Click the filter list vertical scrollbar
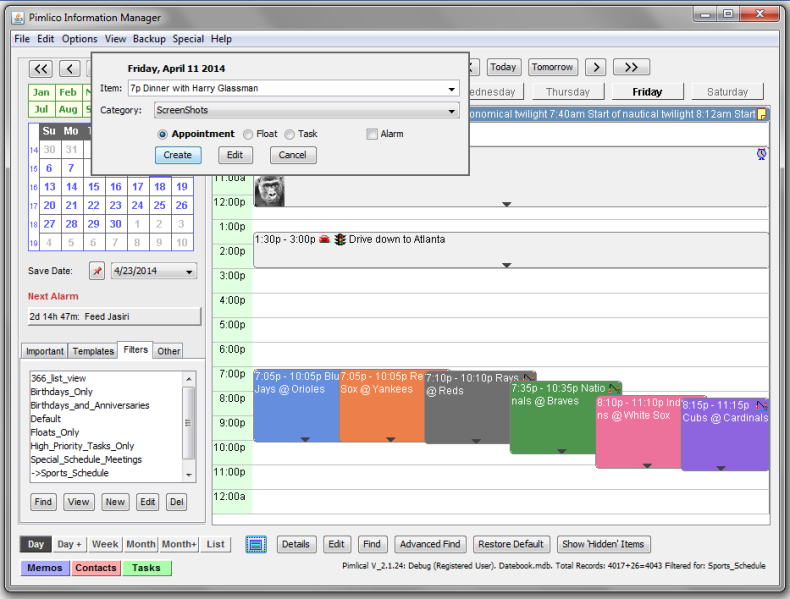Viewport: 790px width, 599px height. (x=188, y=425)
